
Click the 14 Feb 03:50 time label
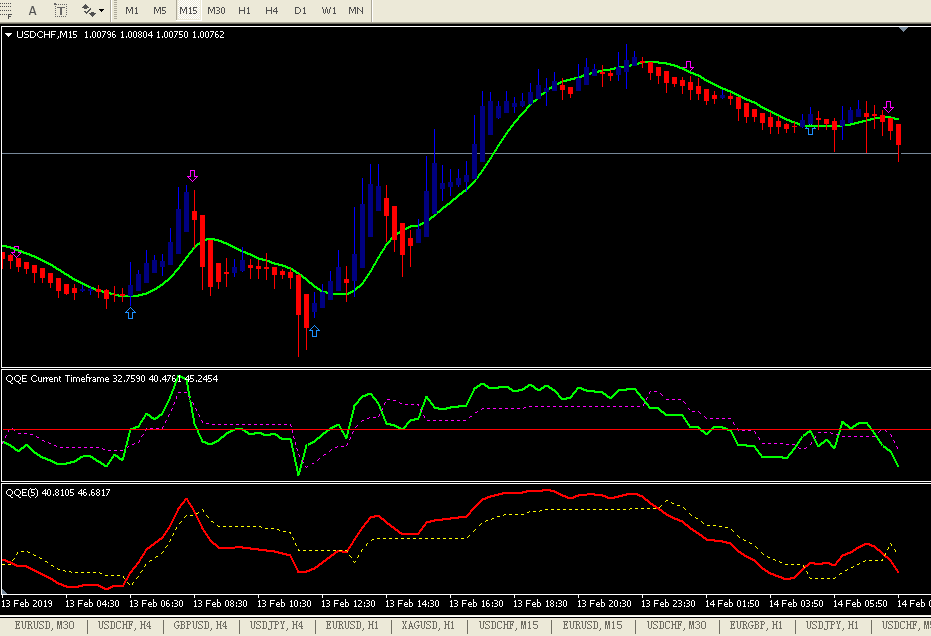[796, 603]
